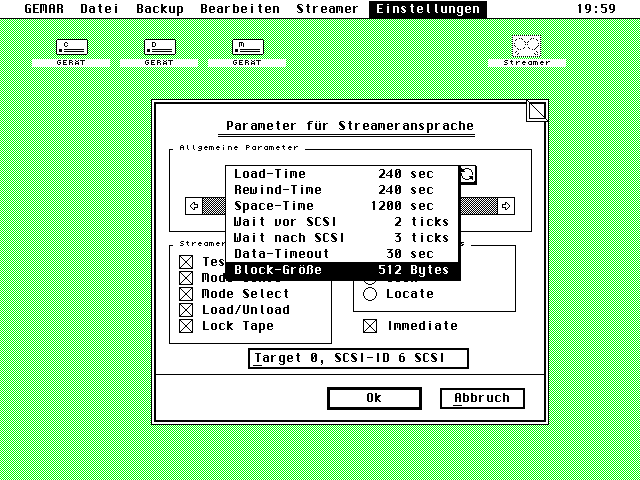Open the Backup menu
The image size is (640, 480).
160,9
